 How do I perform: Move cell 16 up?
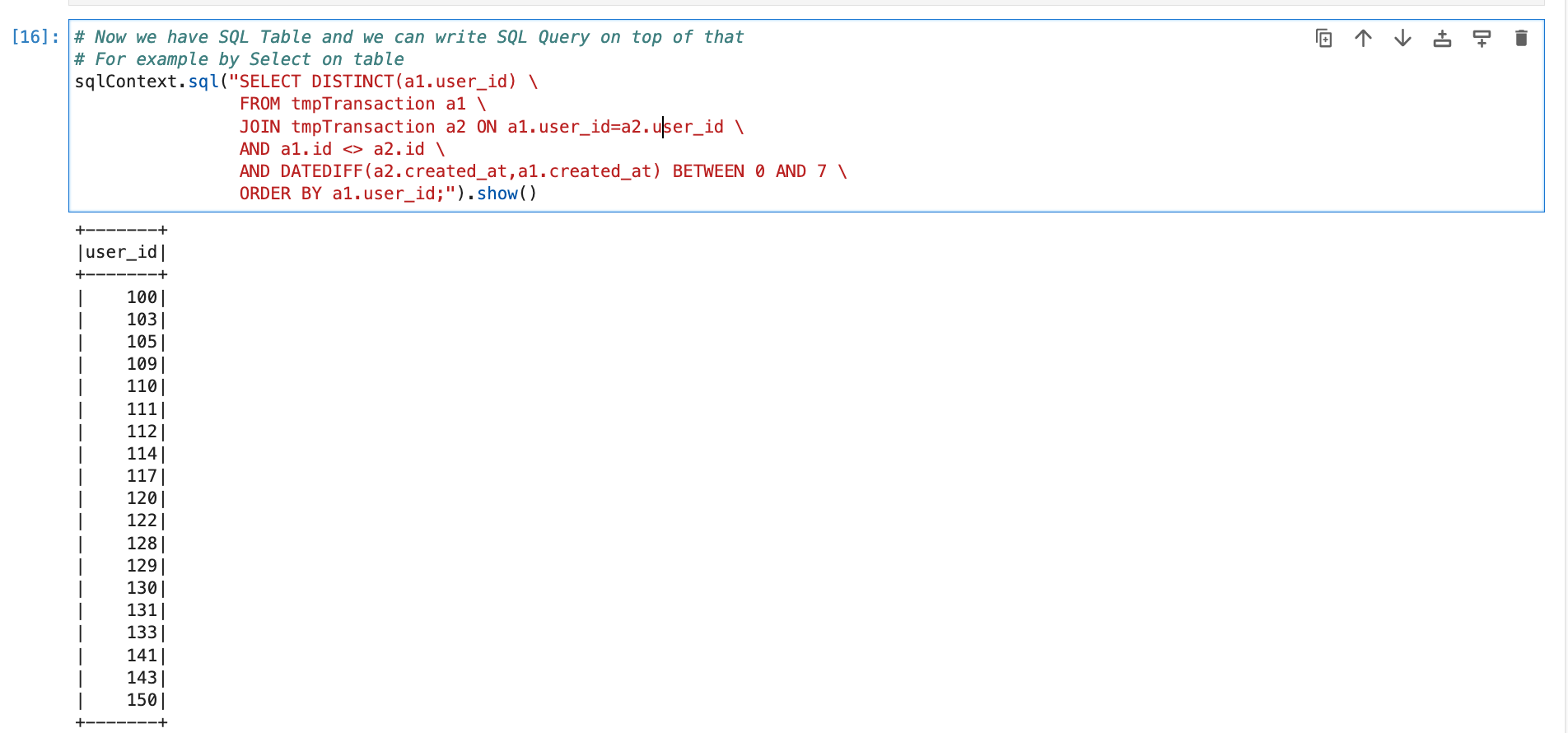1363,39
